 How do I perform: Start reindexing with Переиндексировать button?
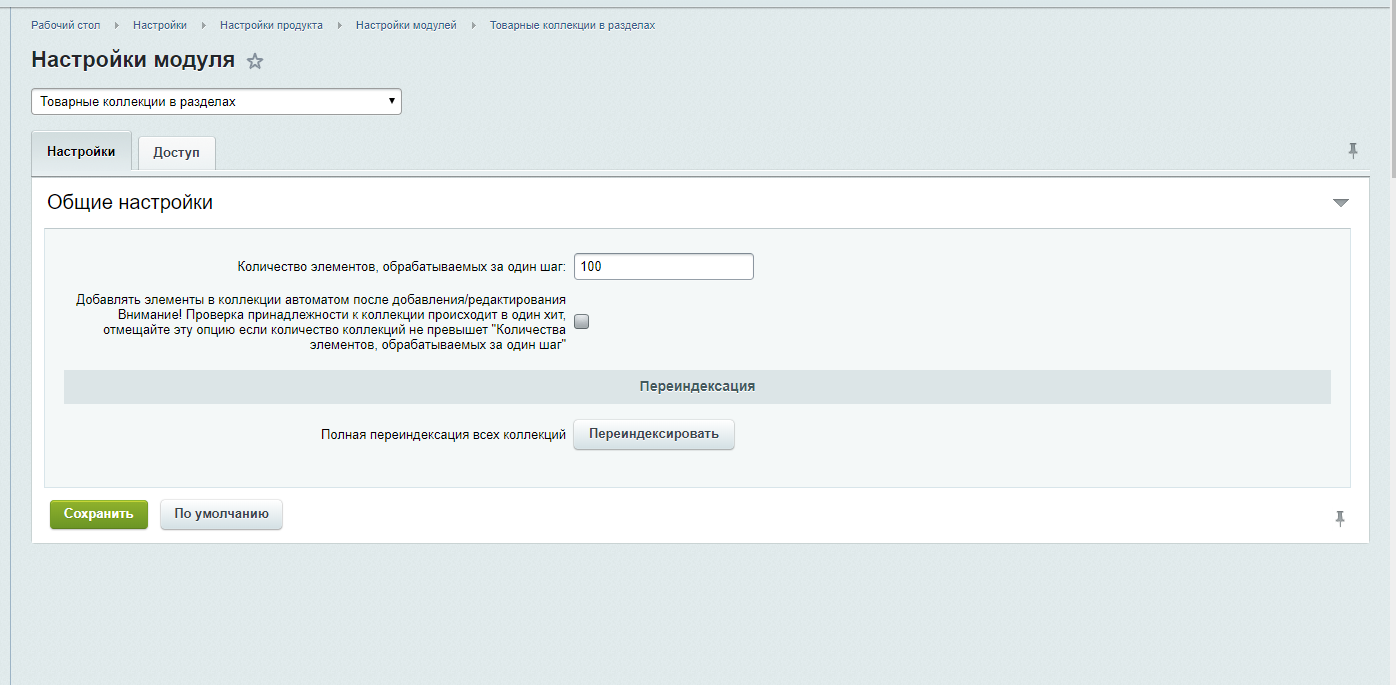(654, 434)
